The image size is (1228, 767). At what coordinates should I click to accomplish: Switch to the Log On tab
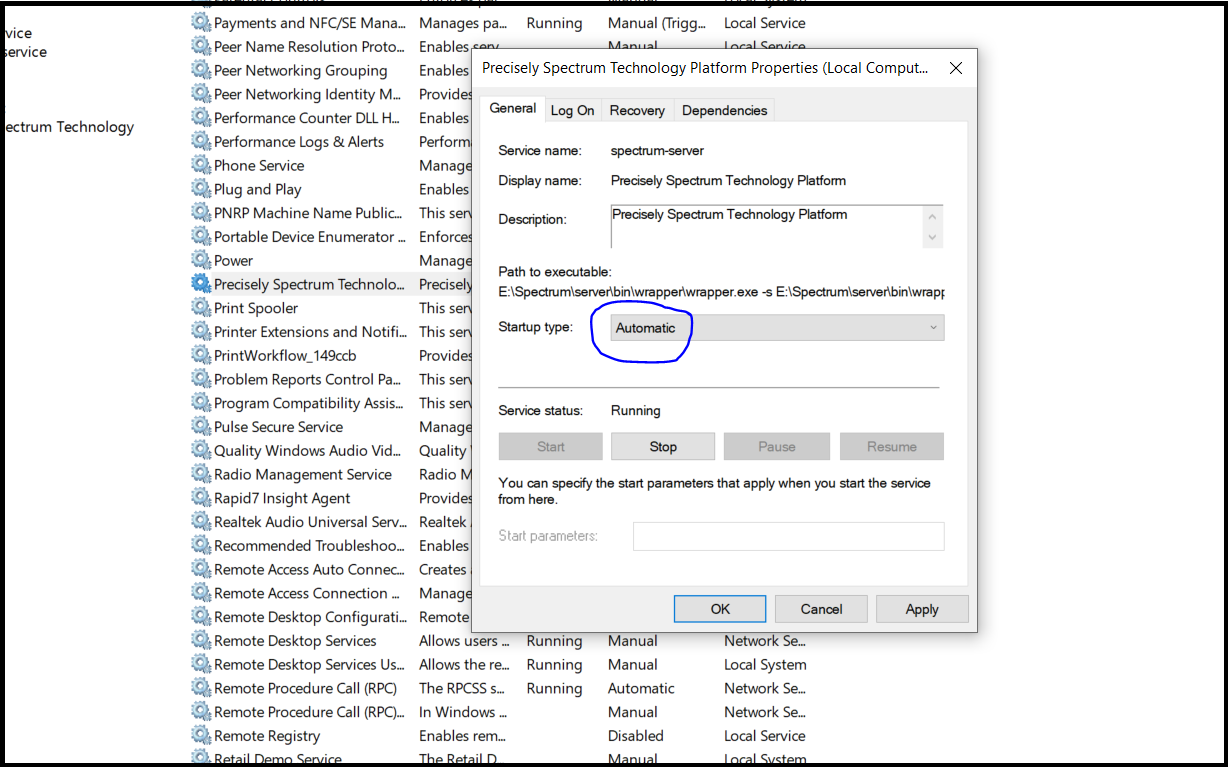pos(572,110)
